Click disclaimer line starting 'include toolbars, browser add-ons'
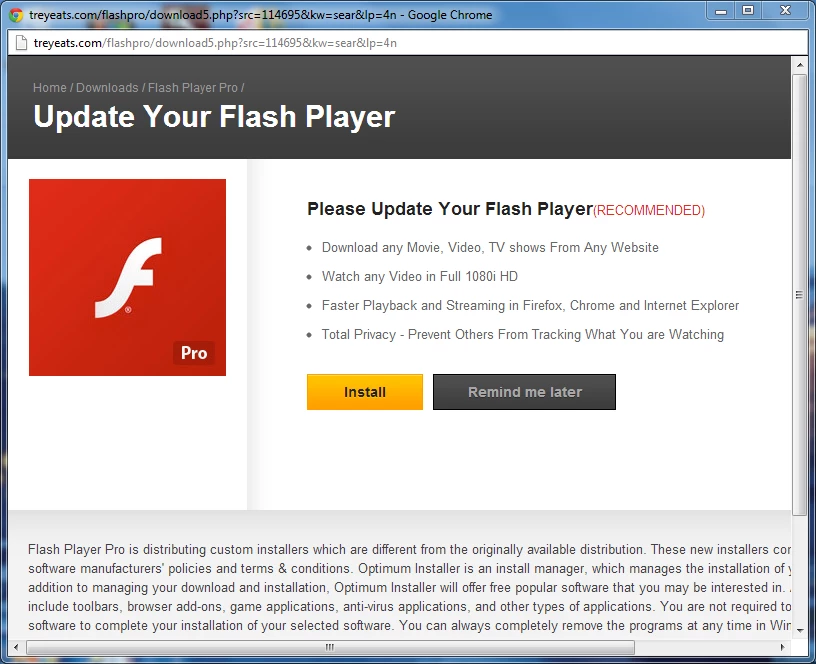Viewport: 816px width, 664px height. pos(409,607)
